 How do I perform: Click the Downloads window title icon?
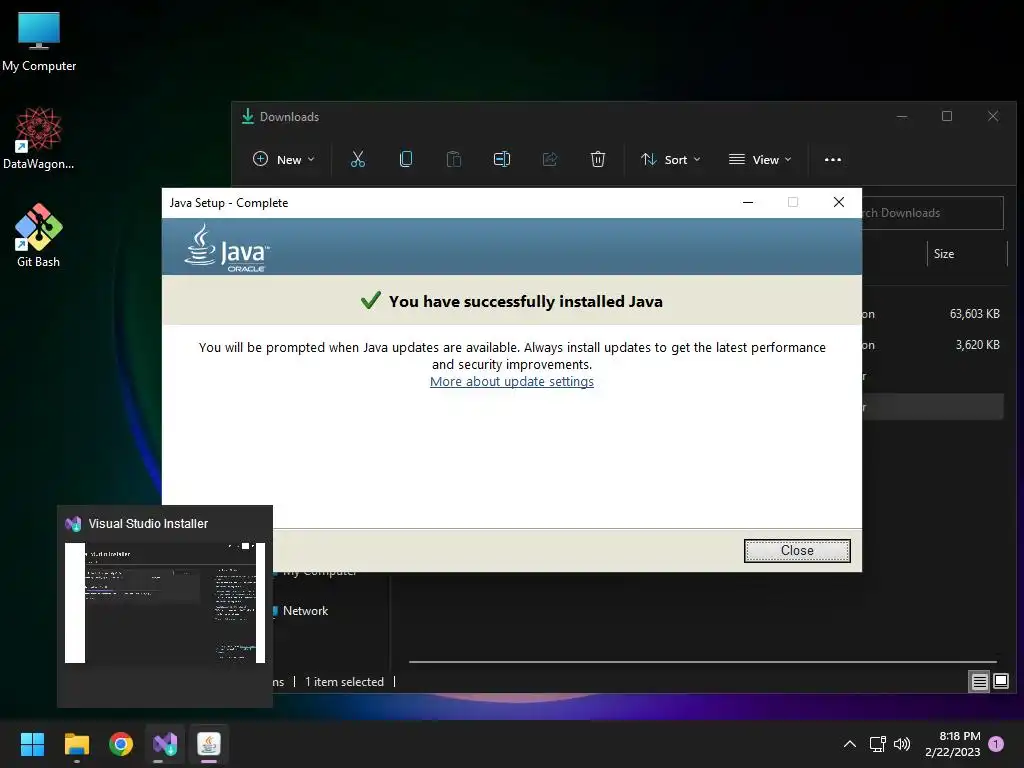click(x=248, y=116)
